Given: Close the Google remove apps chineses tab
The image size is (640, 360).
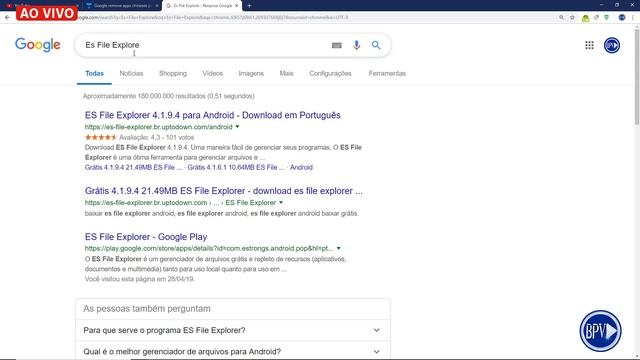Looking at the screenshot, I should [157, 6].
